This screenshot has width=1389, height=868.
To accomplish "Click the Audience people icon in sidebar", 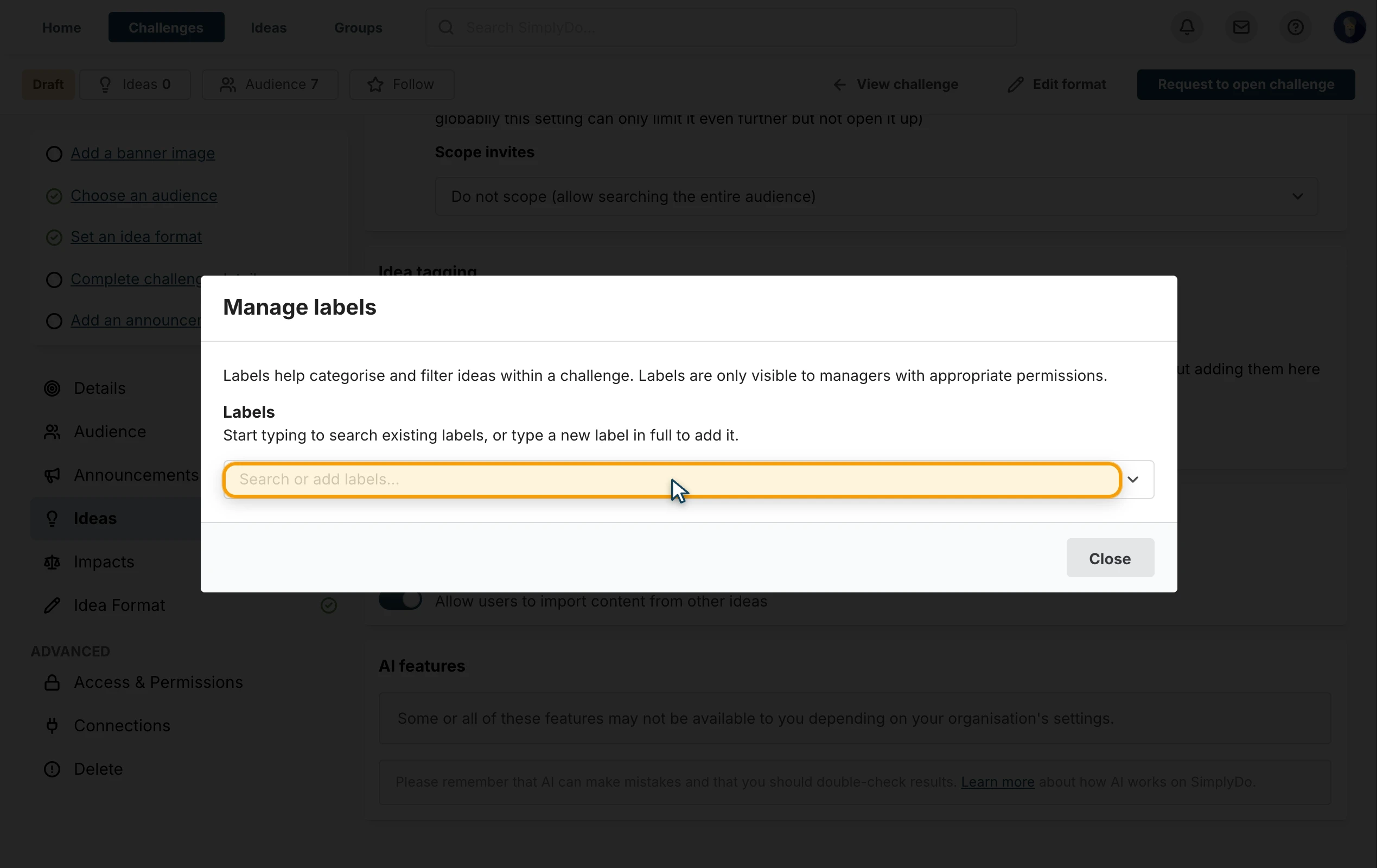I will 52,432.
